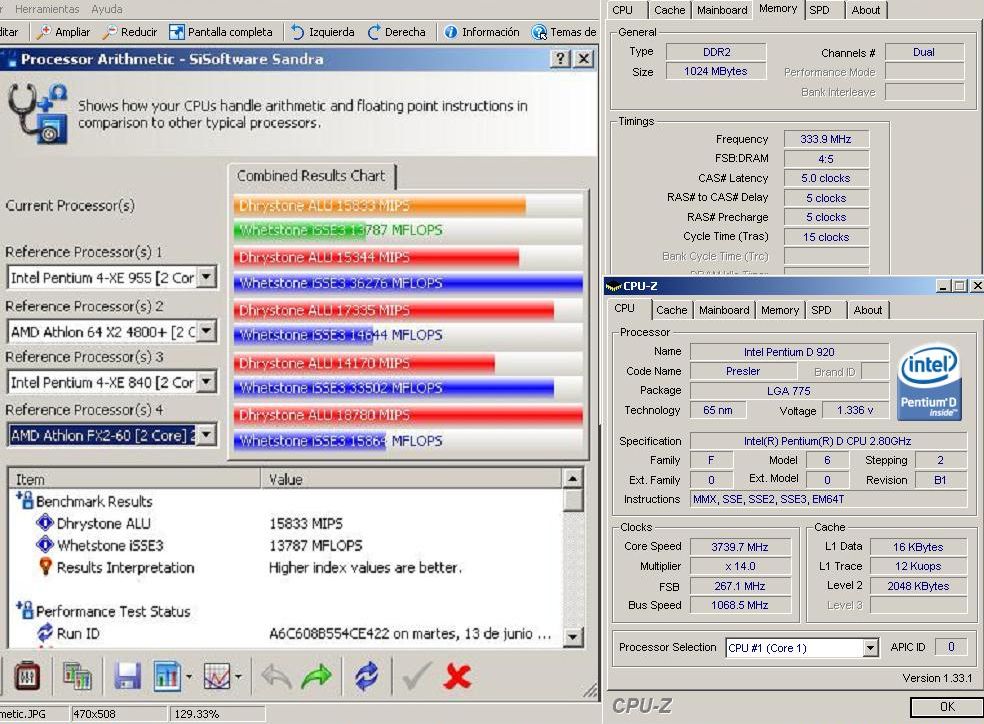984x724 pixels.
Task: Expand the AMD Athlon 64 X2 4800+ dropdown
Action: [x=207, y=331]
